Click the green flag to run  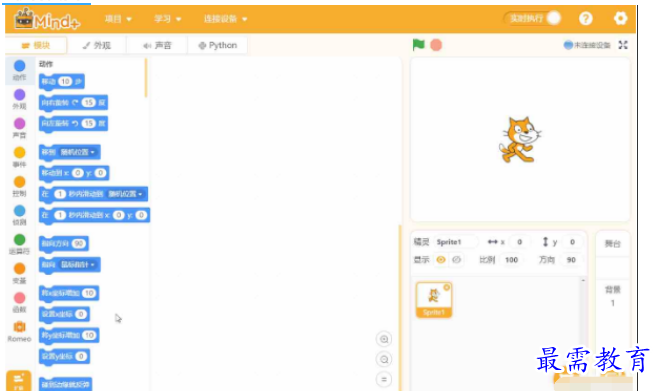[x=418, y=44]
